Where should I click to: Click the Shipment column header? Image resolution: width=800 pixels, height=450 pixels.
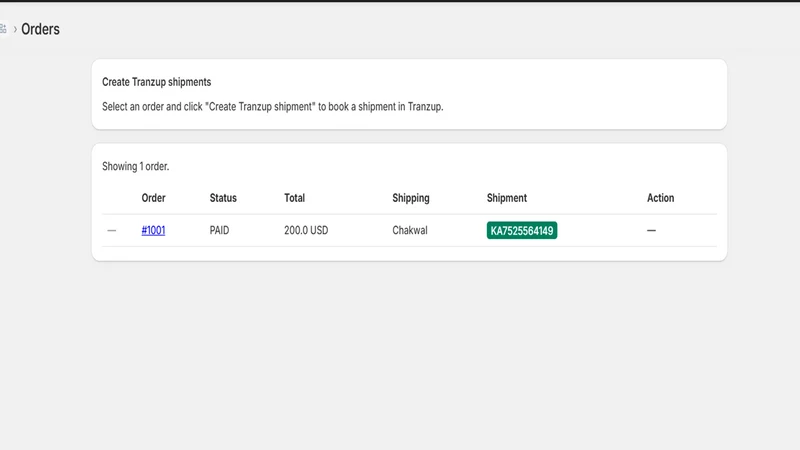(x=507, y=198)
